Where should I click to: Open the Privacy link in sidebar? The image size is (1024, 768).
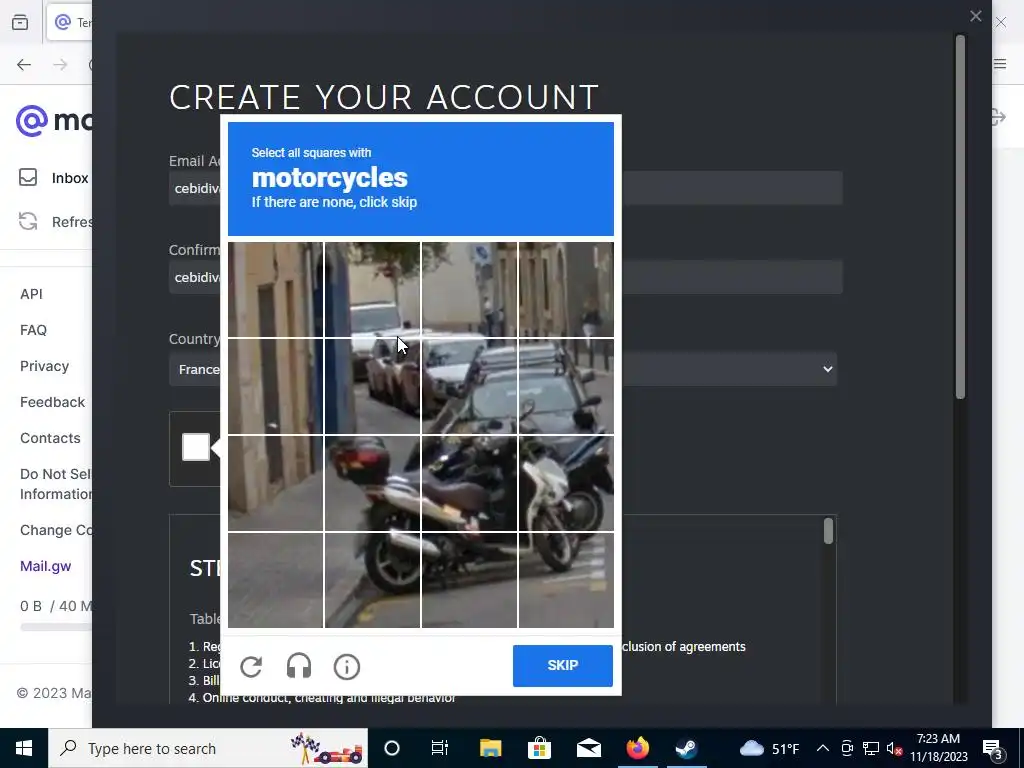(44, 366)
